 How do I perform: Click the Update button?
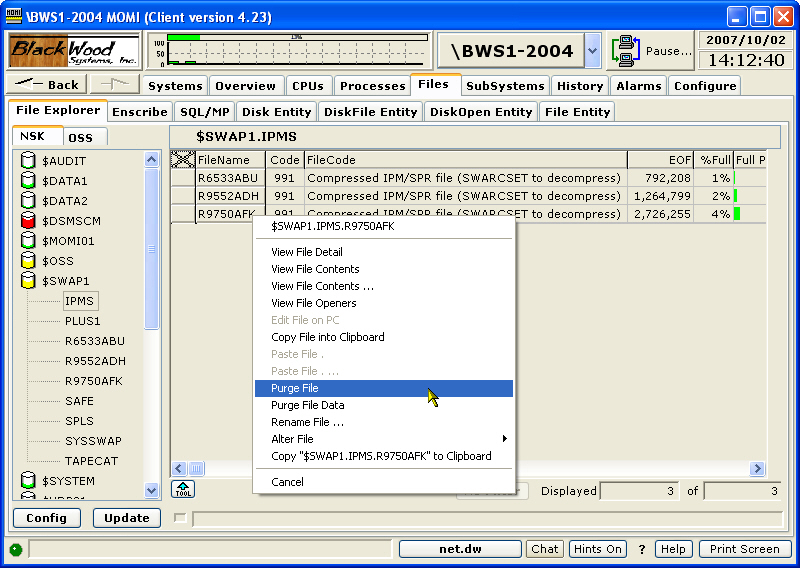tap(127, 518)
